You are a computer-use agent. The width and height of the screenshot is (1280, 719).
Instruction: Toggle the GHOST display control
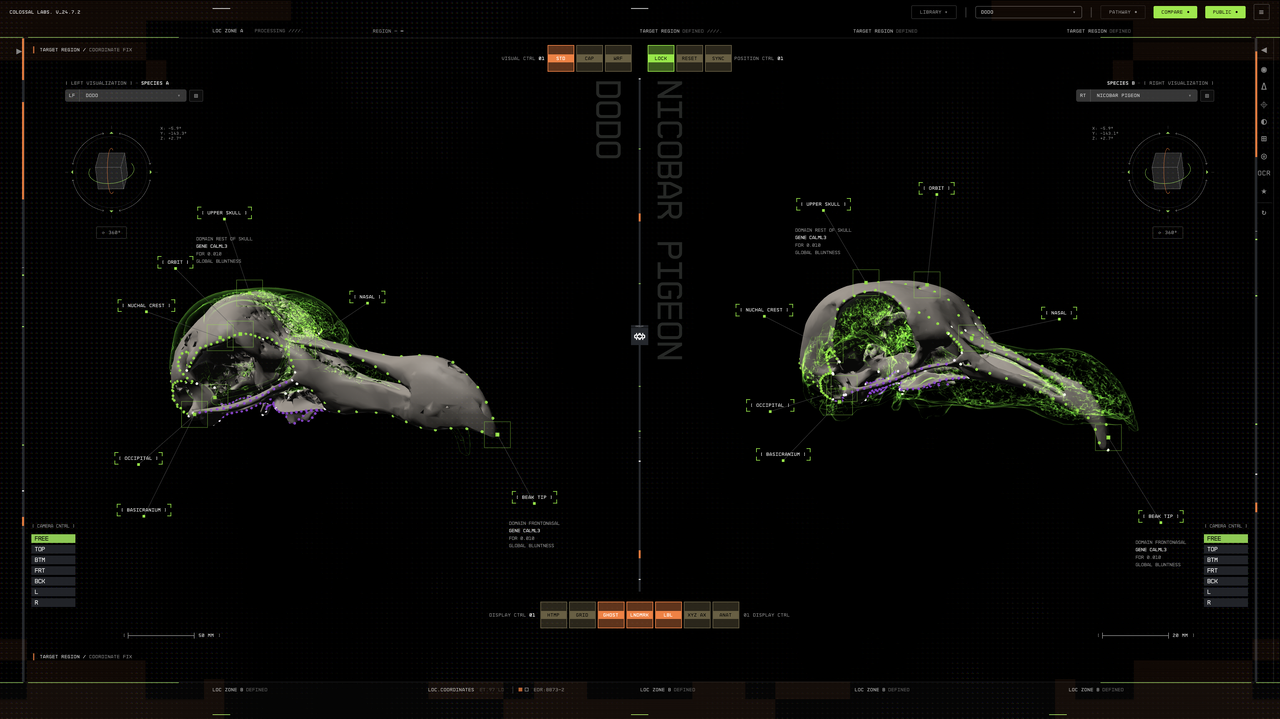point(610,615)
